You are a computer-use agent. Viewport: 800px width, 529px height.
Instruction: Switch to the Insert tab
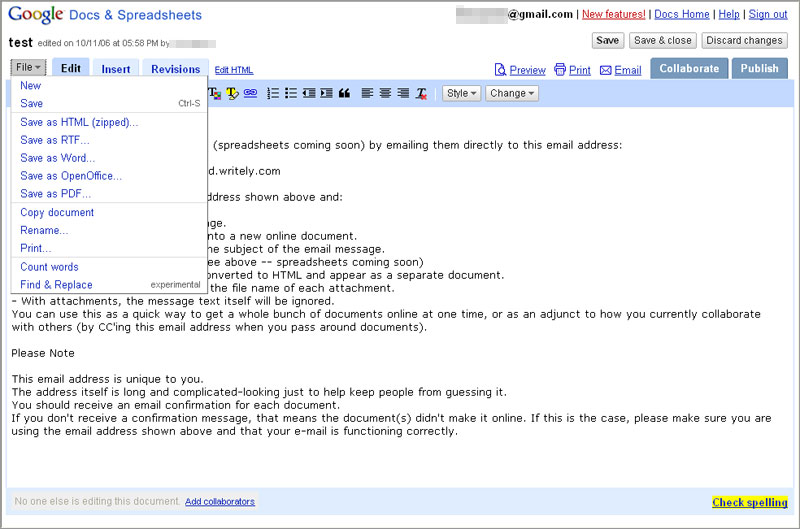[x=116, y=69]
